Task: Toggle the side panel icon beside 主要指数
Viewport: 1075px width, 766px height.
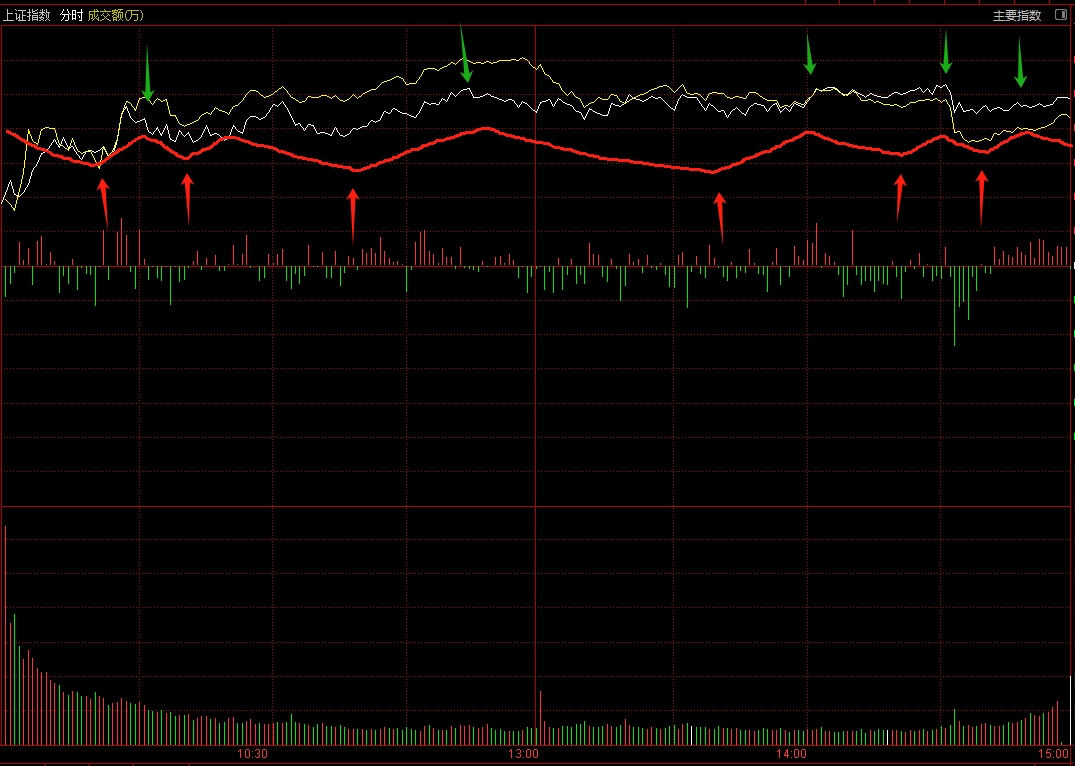Action: 1059,15
